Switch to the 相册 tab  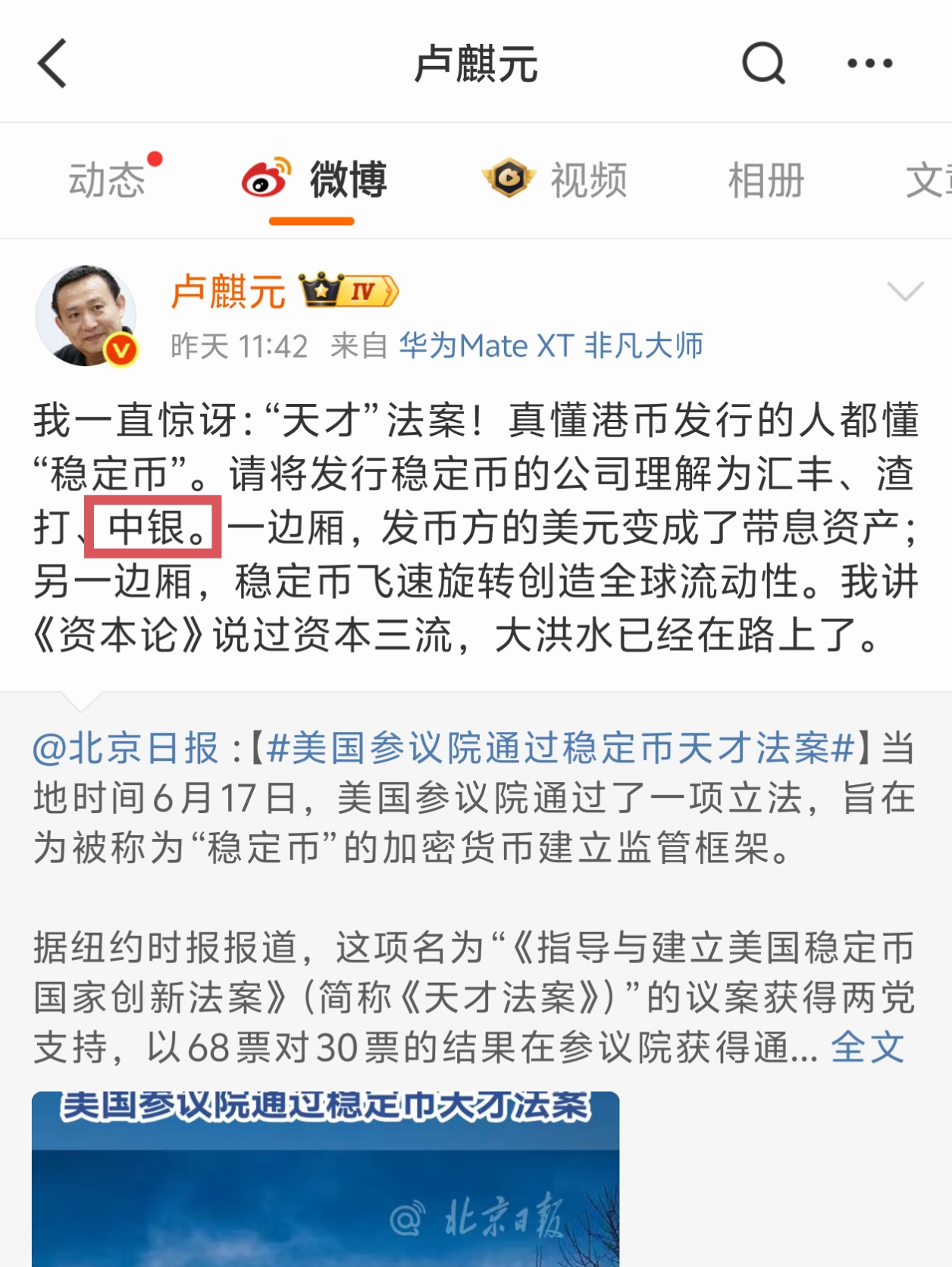766,180
